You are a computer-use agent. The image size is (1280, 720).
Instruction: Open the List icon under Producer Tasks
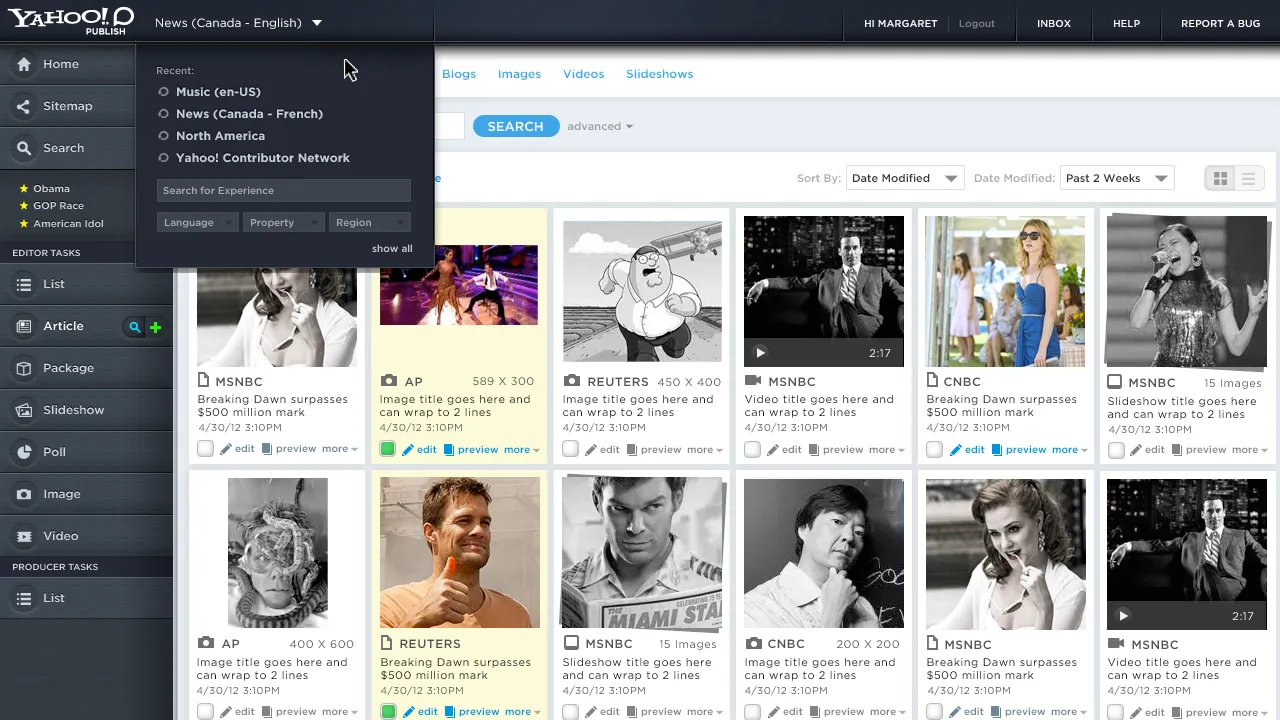point(24,598)
